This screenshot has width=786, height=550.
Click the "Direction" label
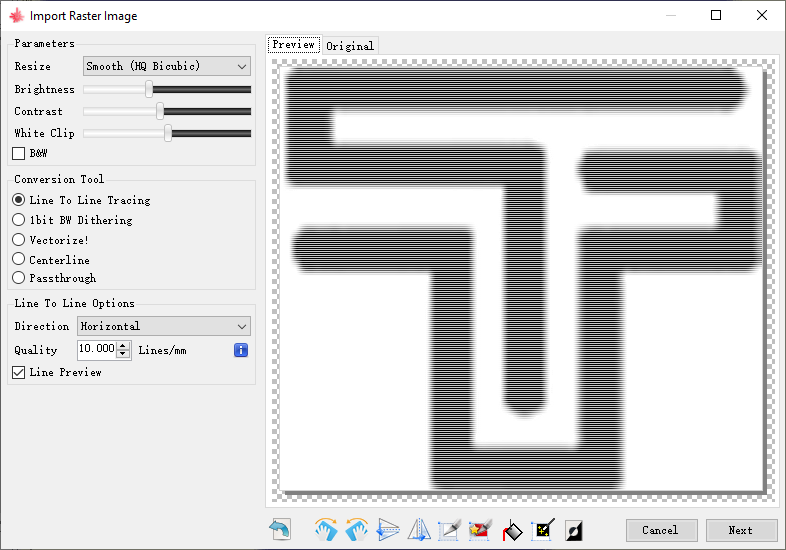(x=42, y=326)
